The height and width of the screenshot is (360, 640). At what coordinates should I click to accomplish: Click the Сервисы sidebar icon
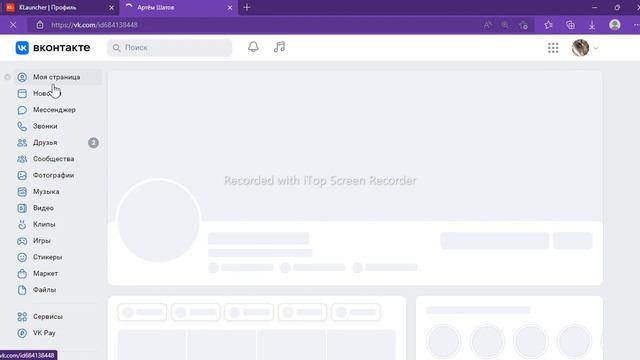tap(22, 316)
